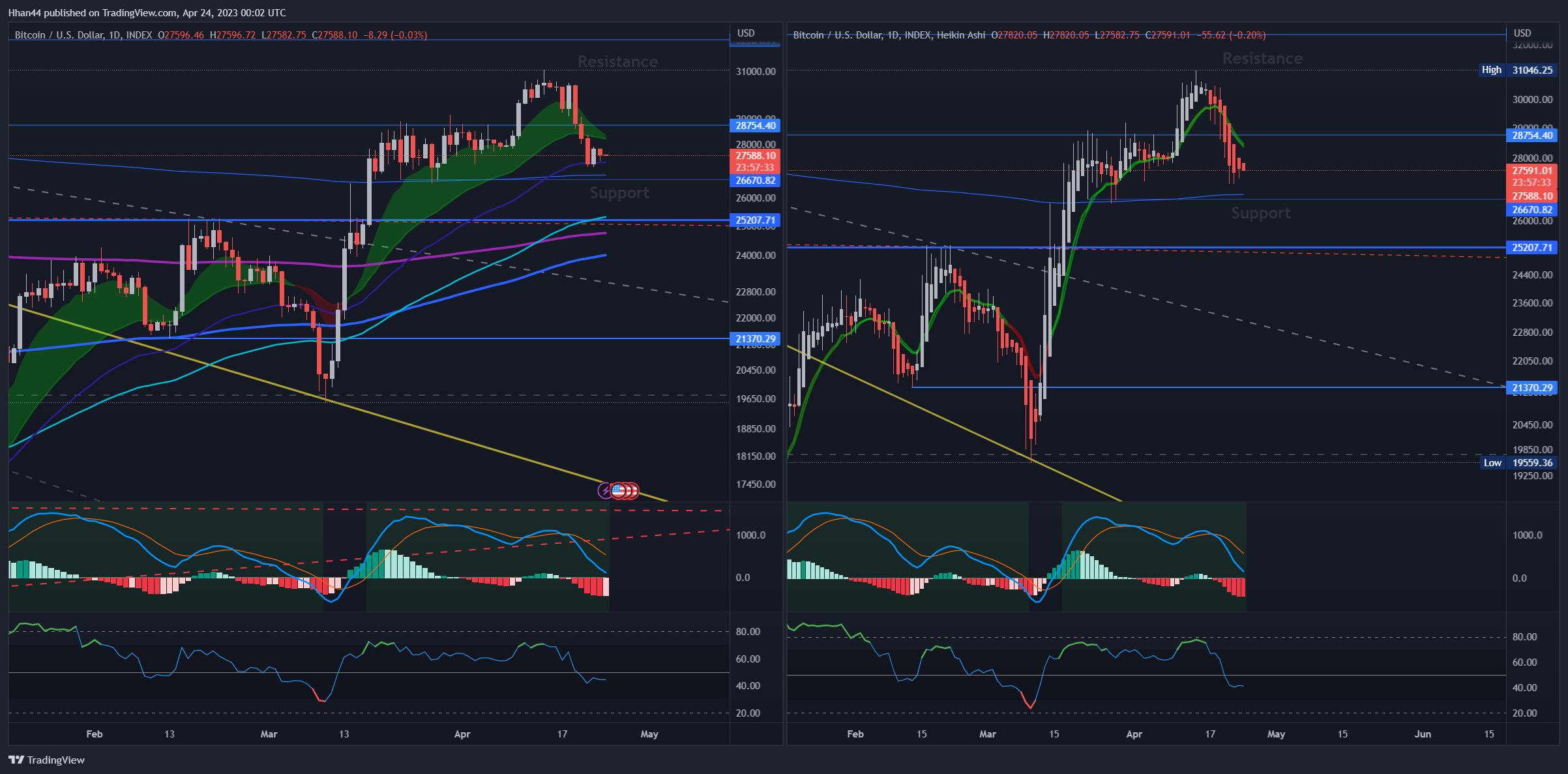Click the 80.00 RSI scale value on left chart
This screenshot has width=1568, height=774.
(x=748, y=632)
